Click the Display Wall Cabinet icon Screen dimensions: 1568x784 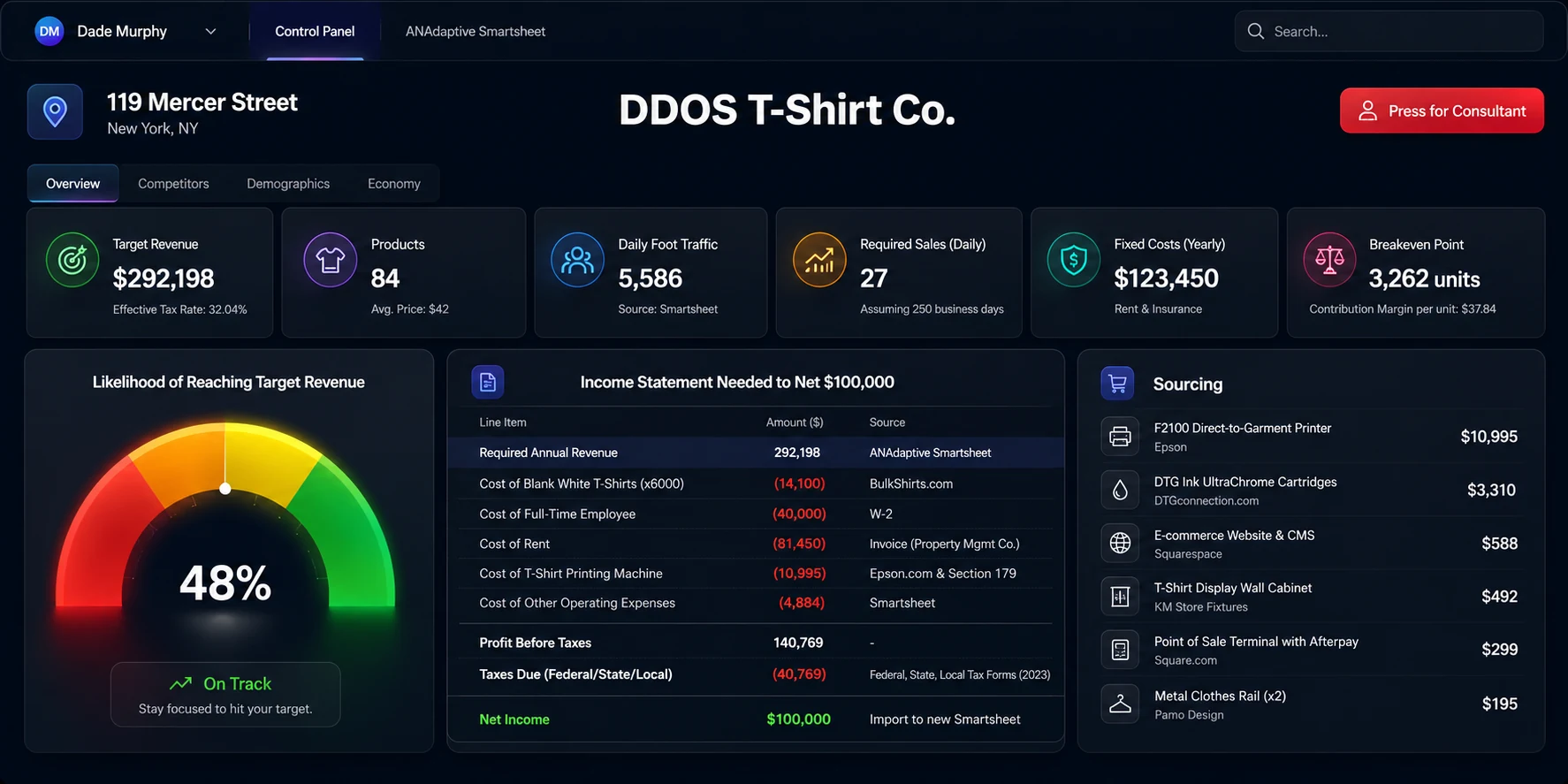(x=1120, y=597)
